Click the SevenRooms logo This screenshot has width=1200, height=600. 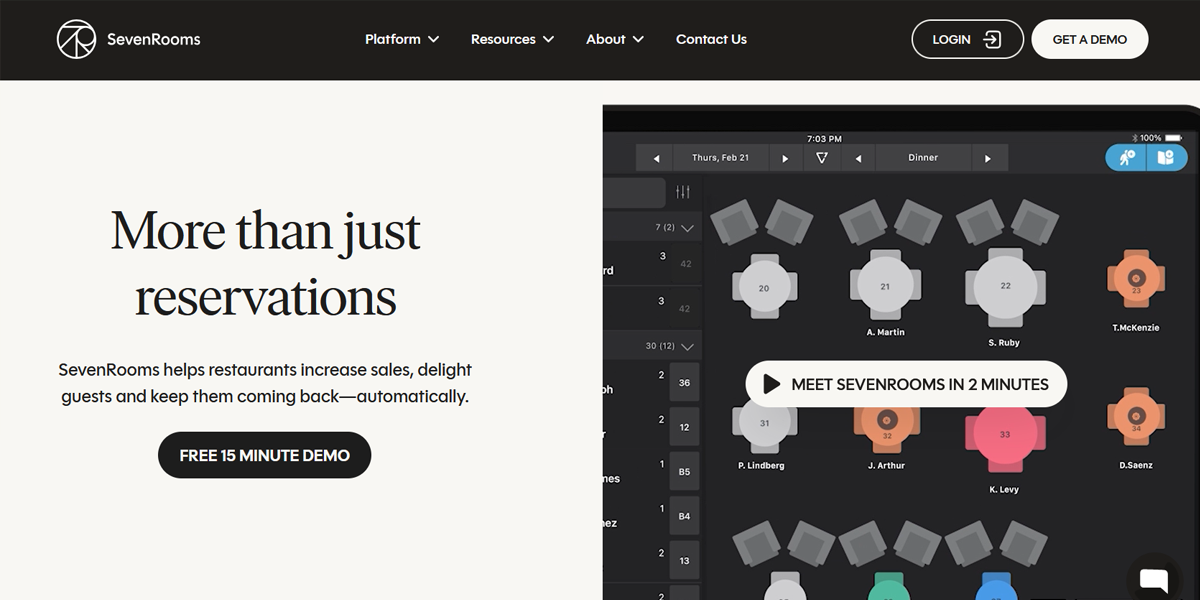click(129, 39)
